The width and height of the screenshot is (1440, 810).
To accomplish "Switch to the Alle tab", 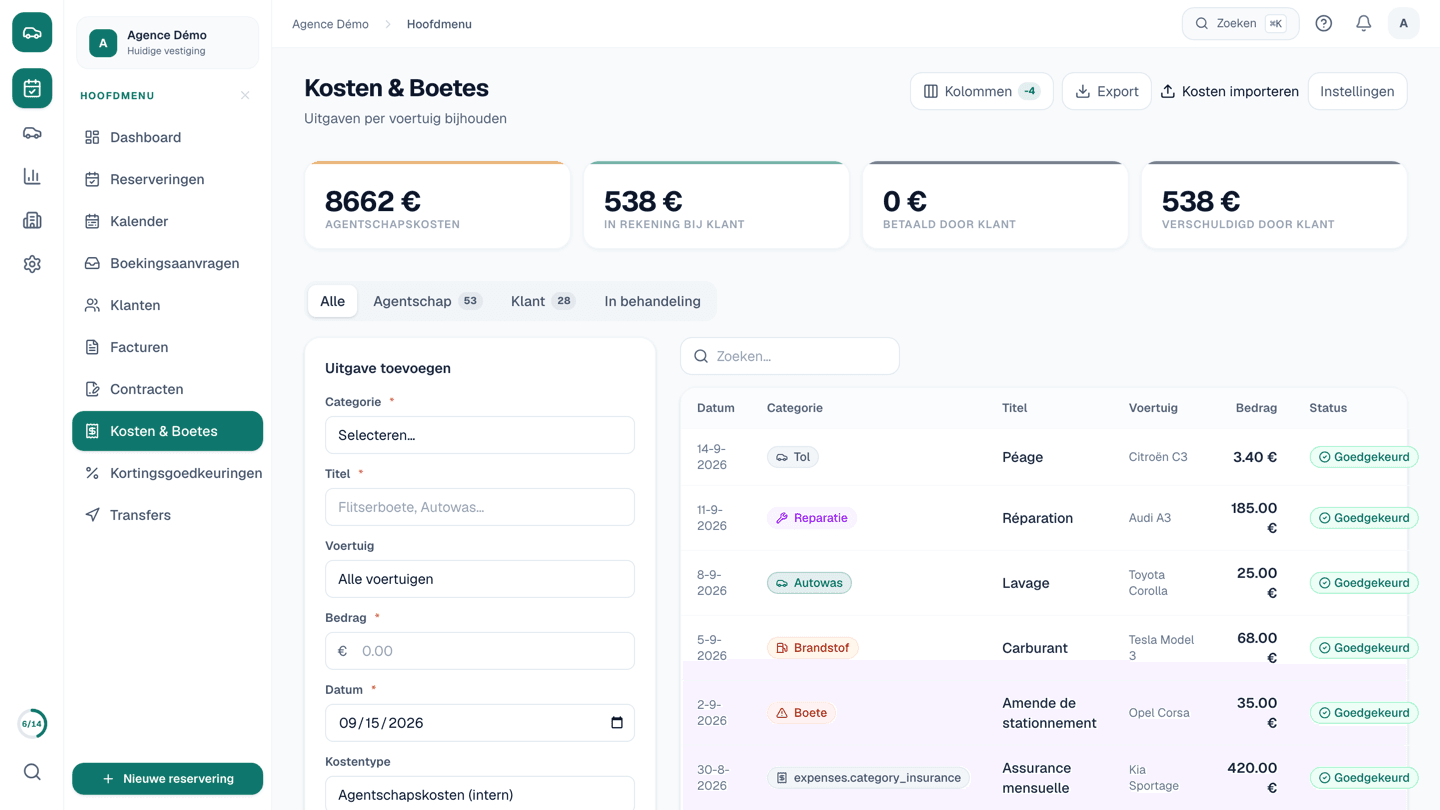I will click(x=332, y=301).
